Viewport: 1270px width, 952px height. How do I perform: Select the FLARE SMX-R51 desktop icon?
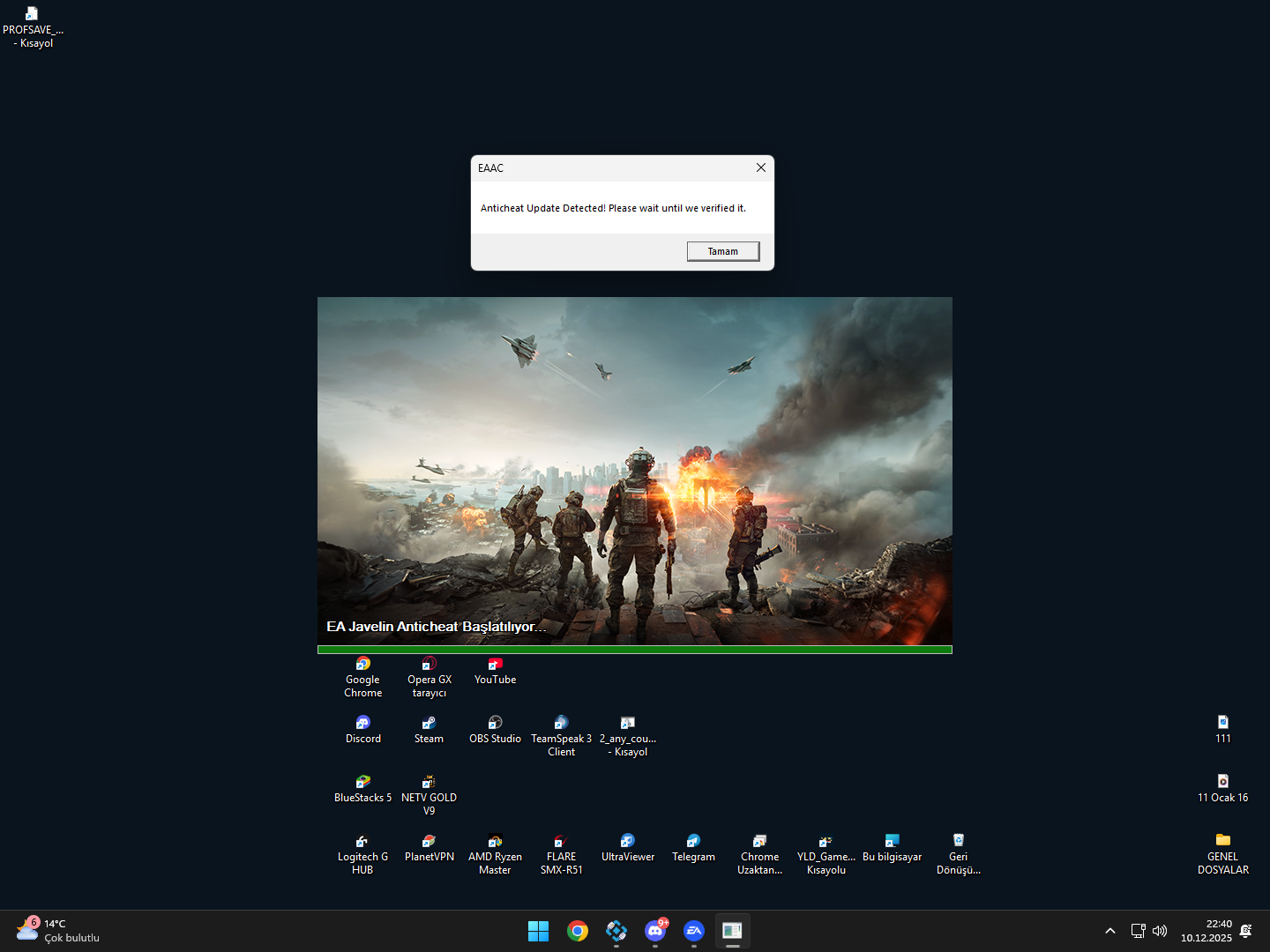click(x=561, y=854)
